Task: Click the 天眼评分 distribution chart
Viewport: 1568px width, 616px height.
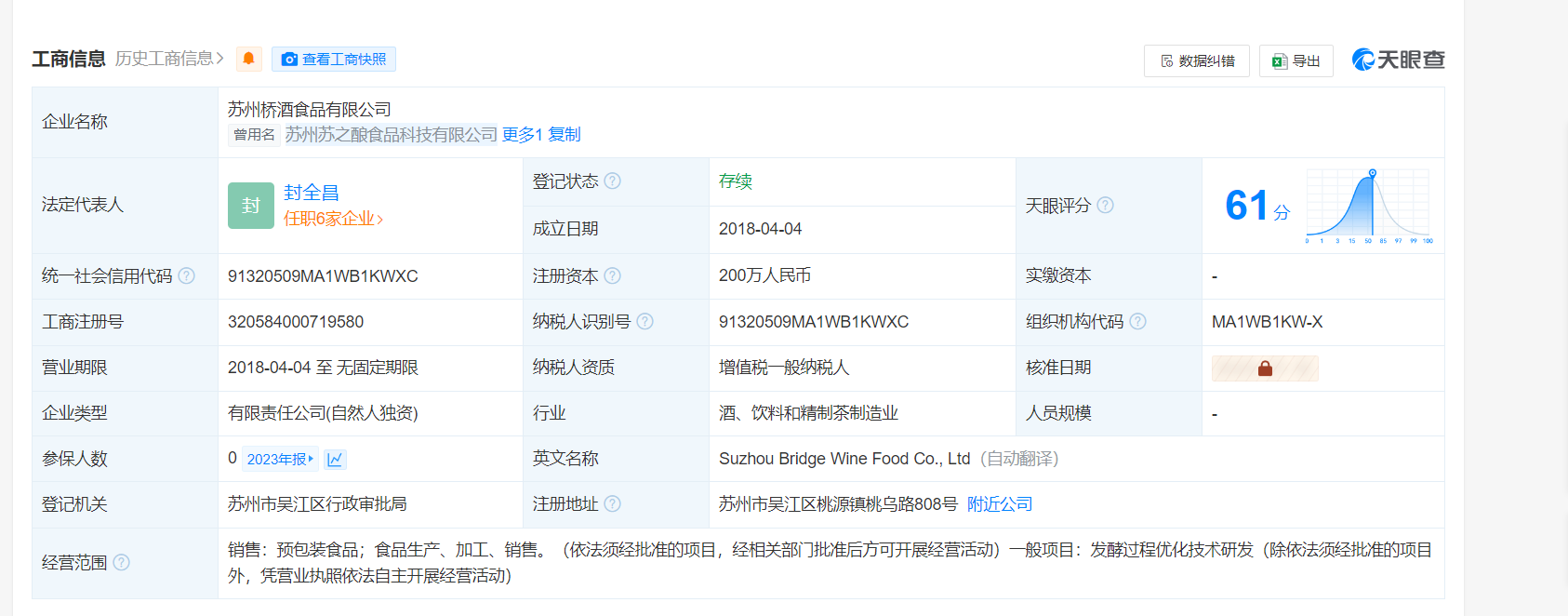Action: [1369, 206]
